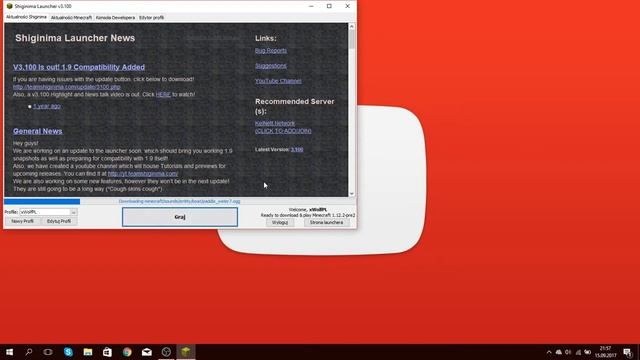
Task: Switch to Aktualności Shiginima tab
Action: pos(26,18)
